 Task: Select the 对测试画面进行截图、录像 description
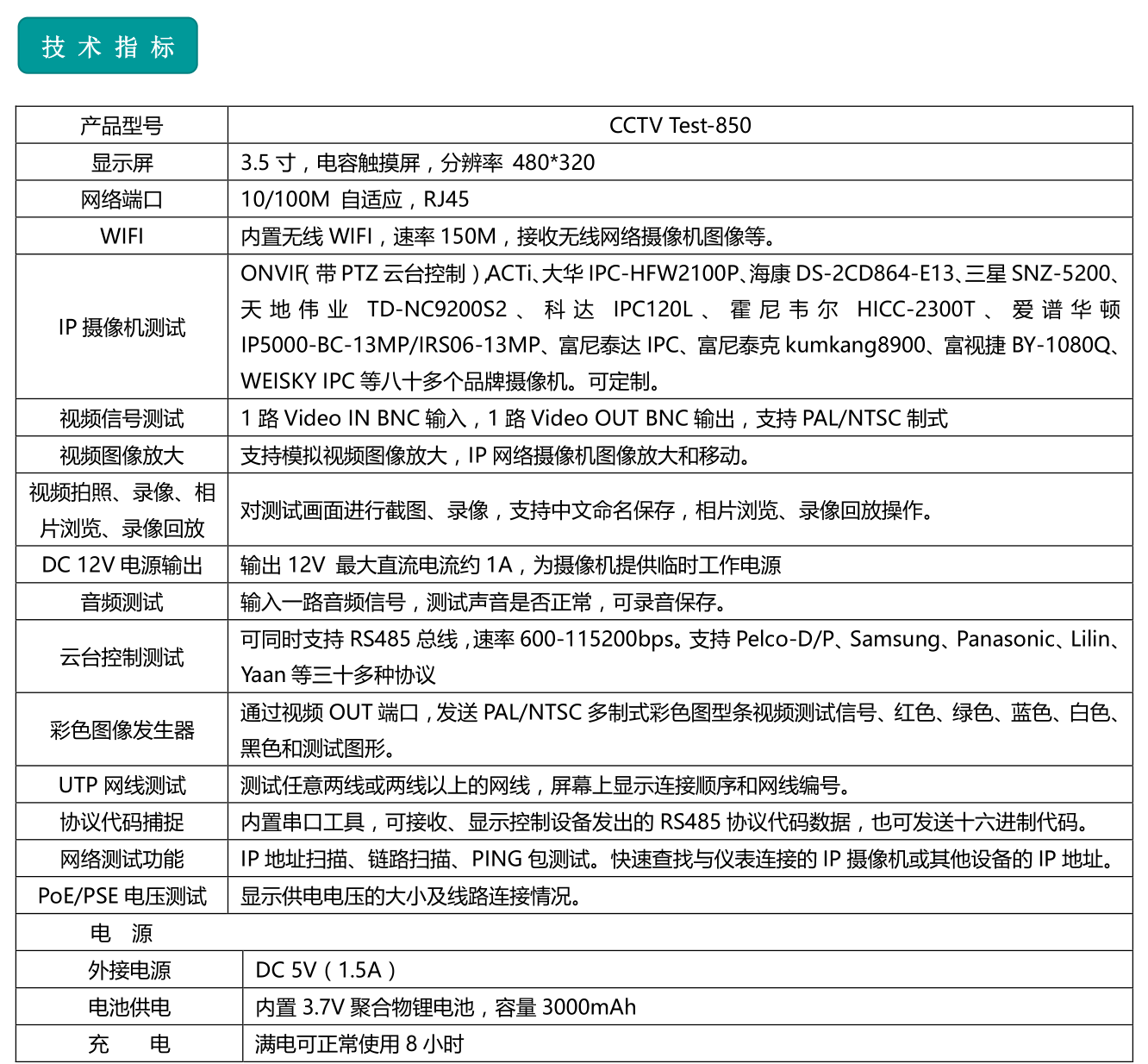click(587, 510)
